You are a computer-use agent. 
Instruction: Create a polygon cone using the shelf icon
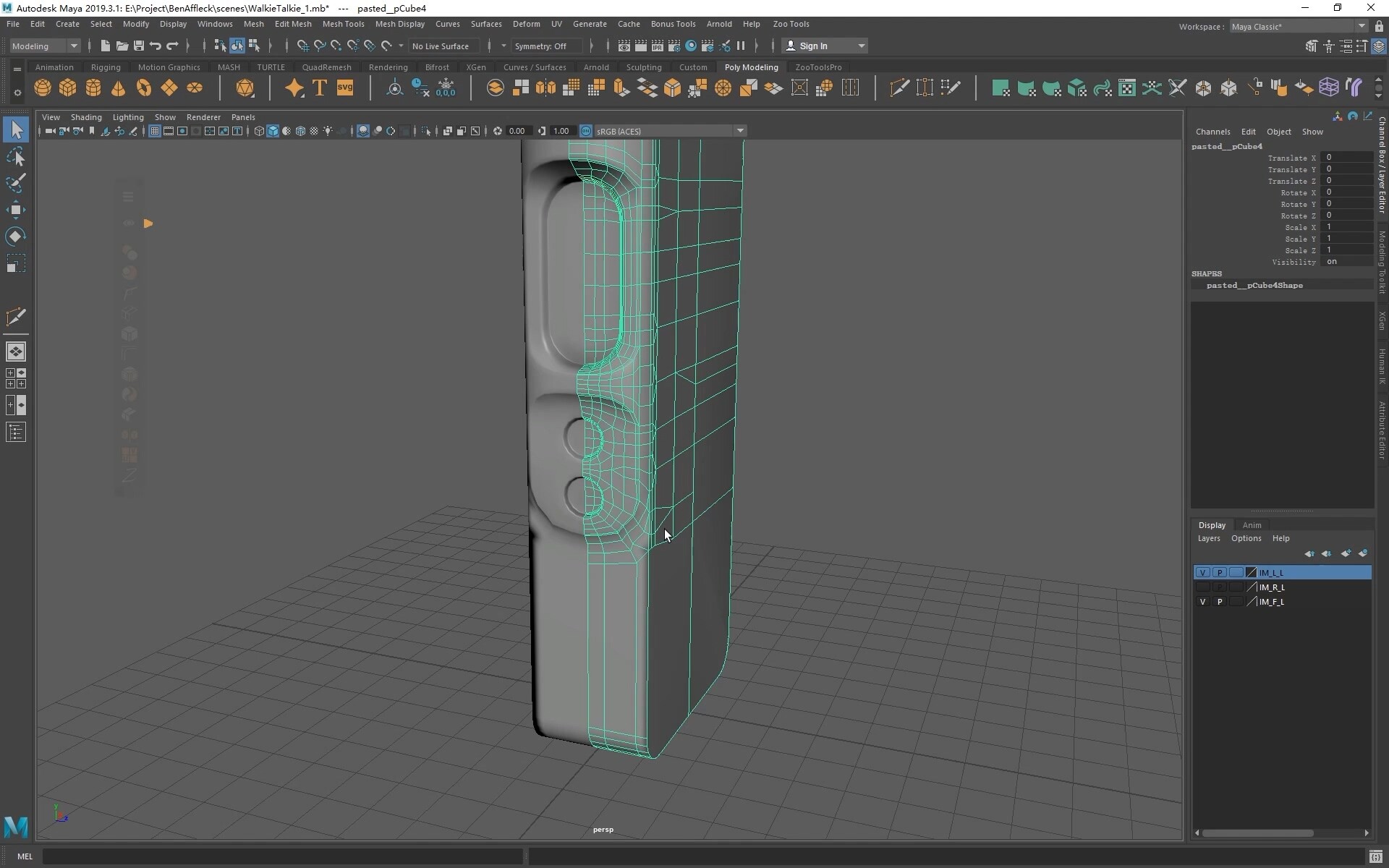[x=118, y=88]
